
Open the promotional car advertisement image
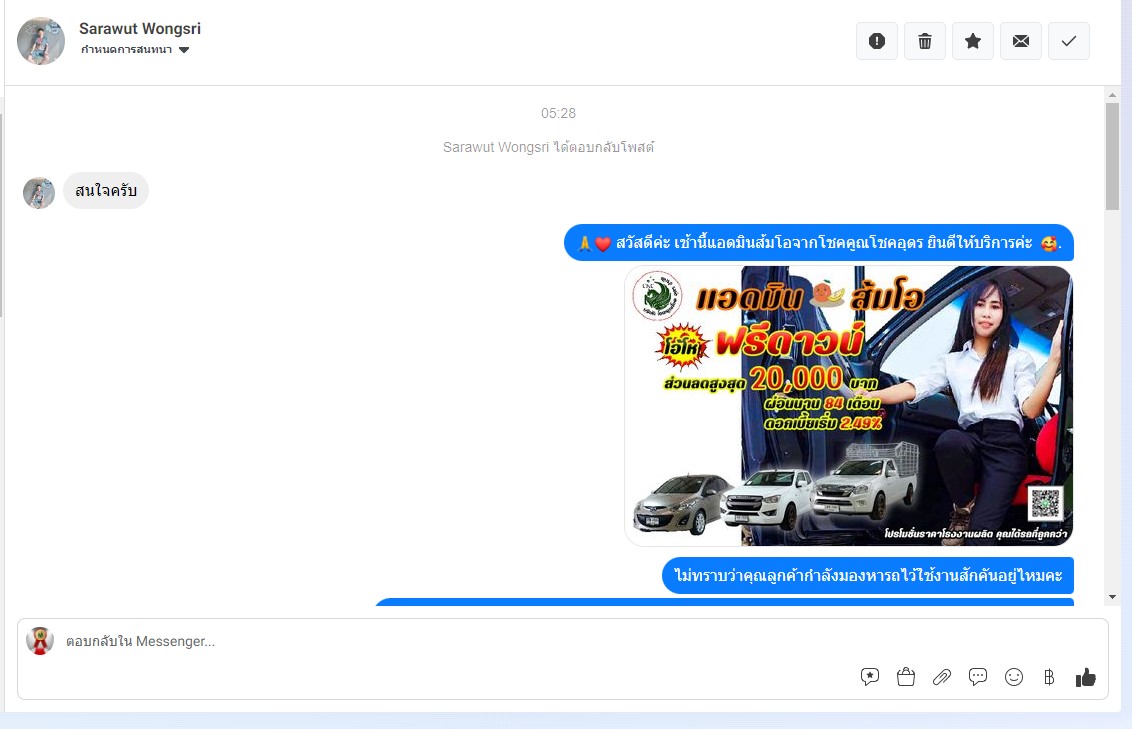pos(848,405)
